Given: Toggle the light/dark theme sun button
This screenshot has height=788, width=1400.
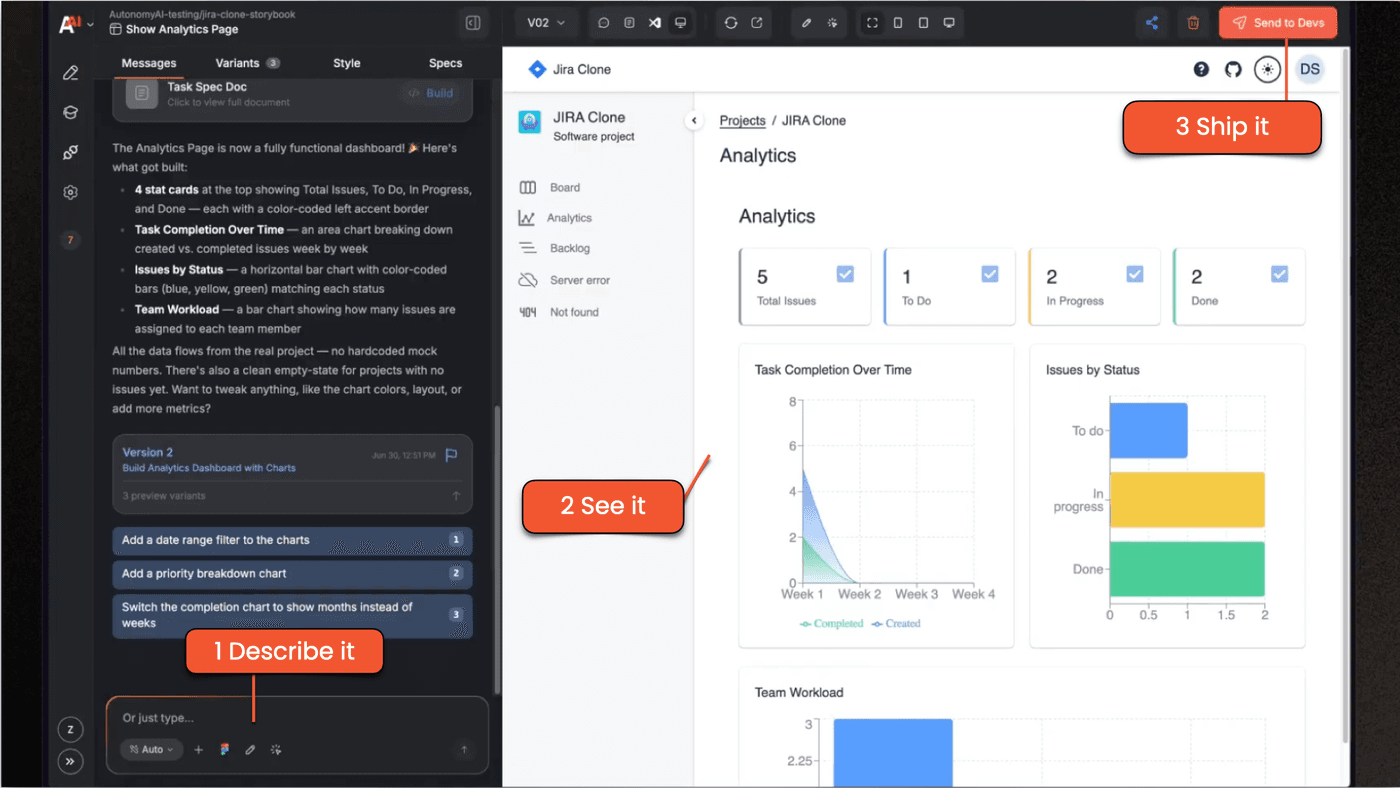Looking at the screenshot, I should point(1268,69).
